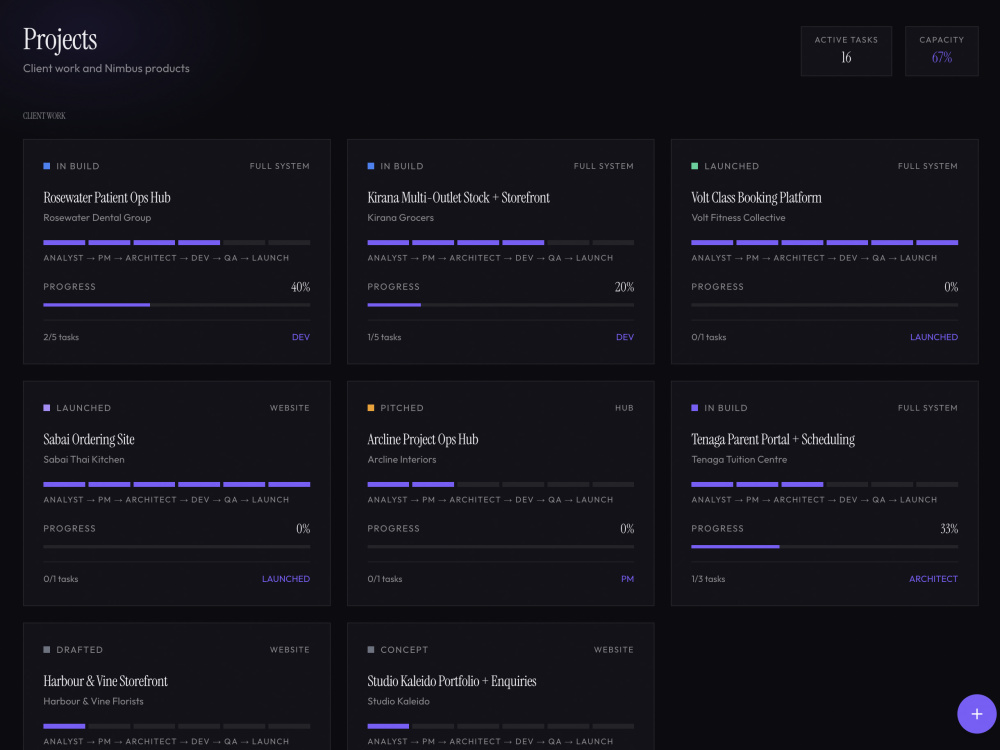Click the DEV stage label on Kirana card

(625, 337)
